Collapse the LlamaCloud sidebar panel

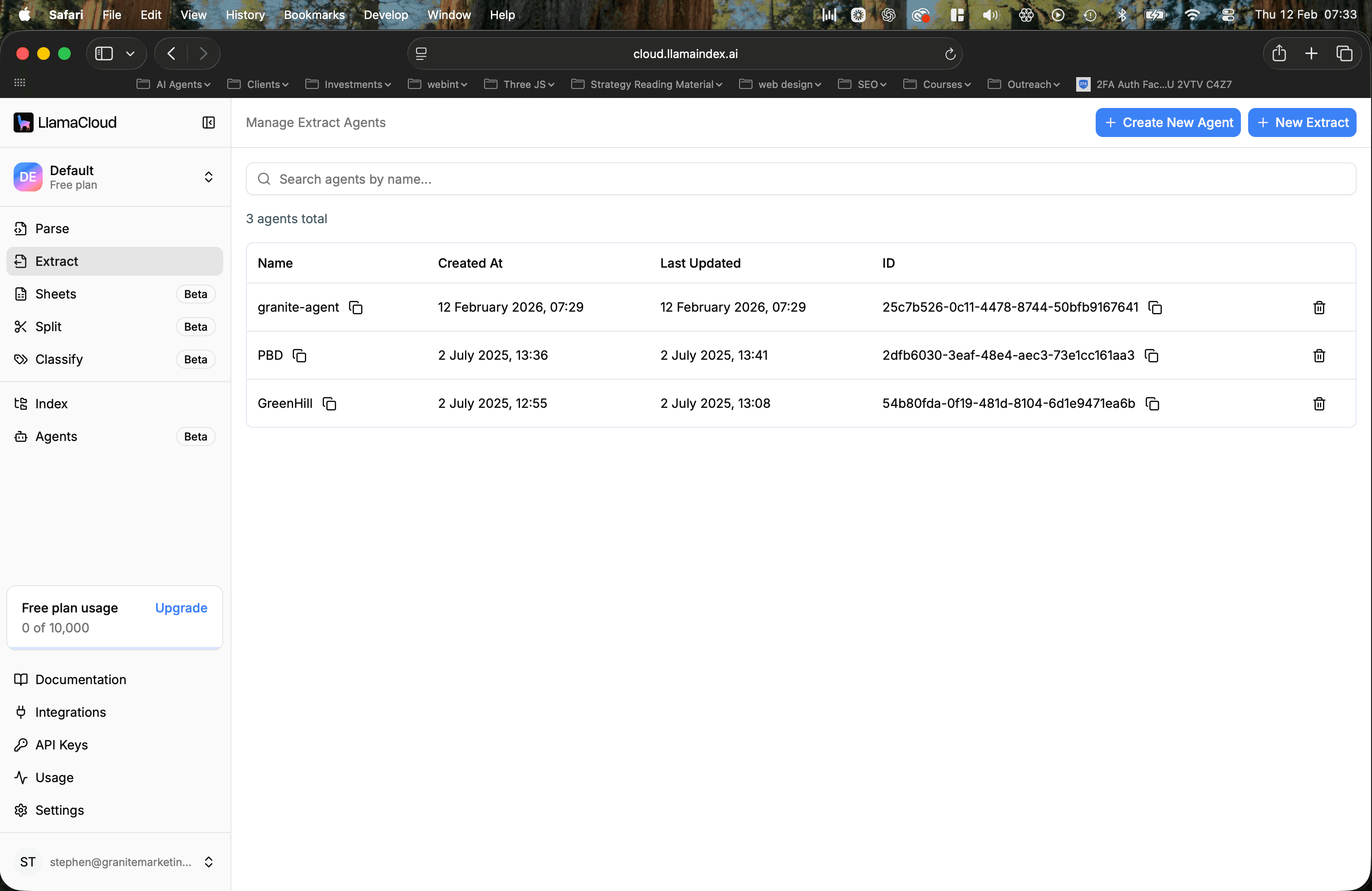208,123
